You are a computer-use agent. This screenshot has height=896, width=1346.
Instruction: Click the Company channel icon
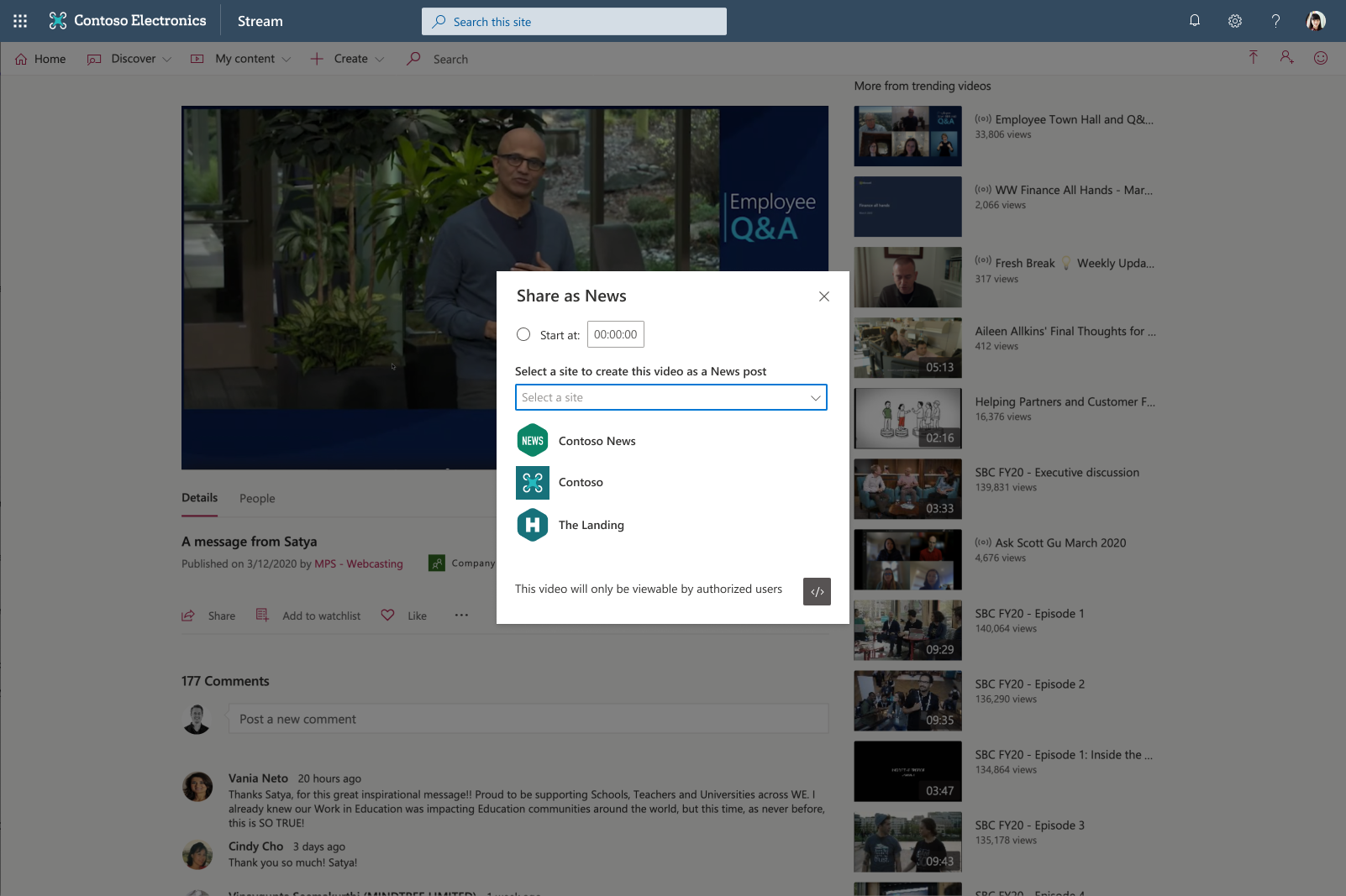click(x=437, y=563)
